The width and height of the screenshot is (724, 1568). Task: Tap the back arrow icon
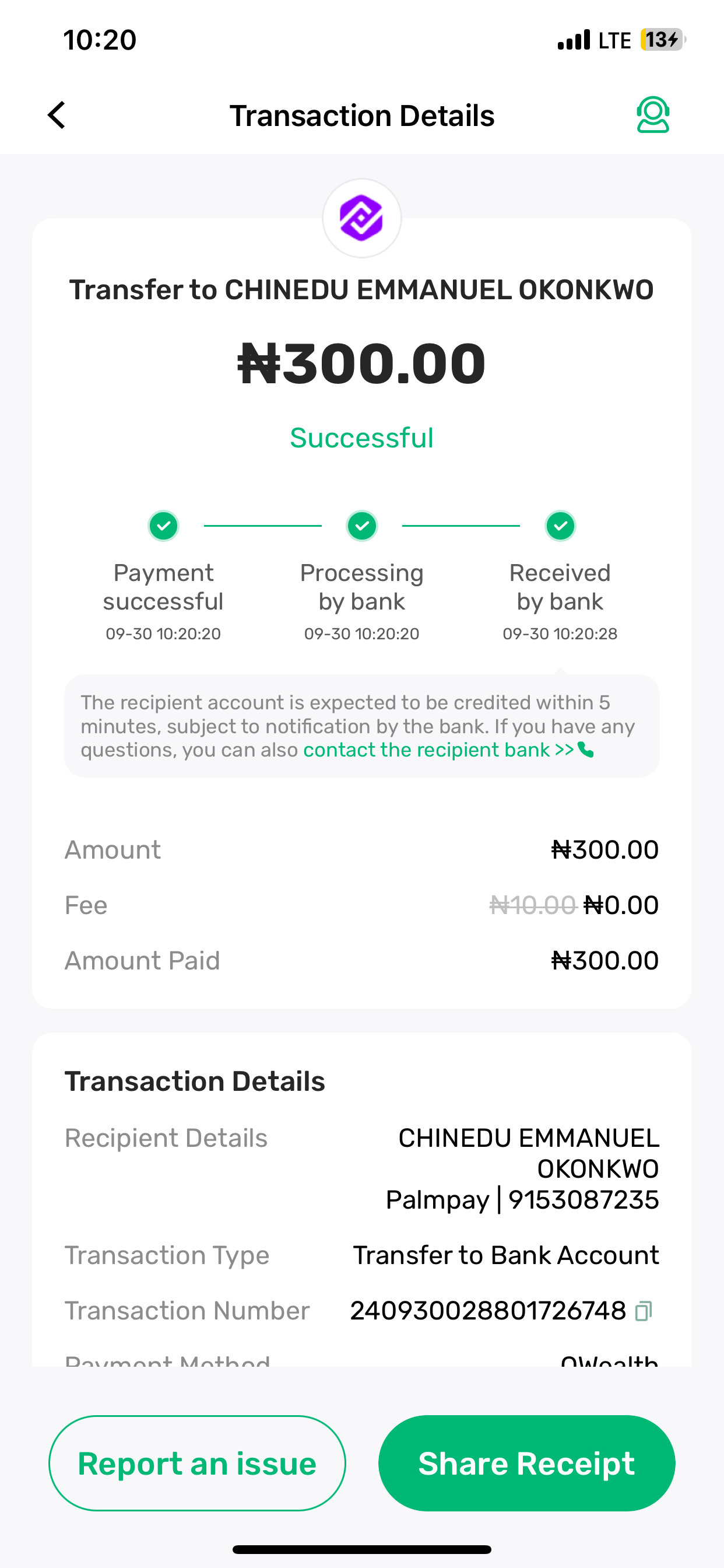click(57, 115)
